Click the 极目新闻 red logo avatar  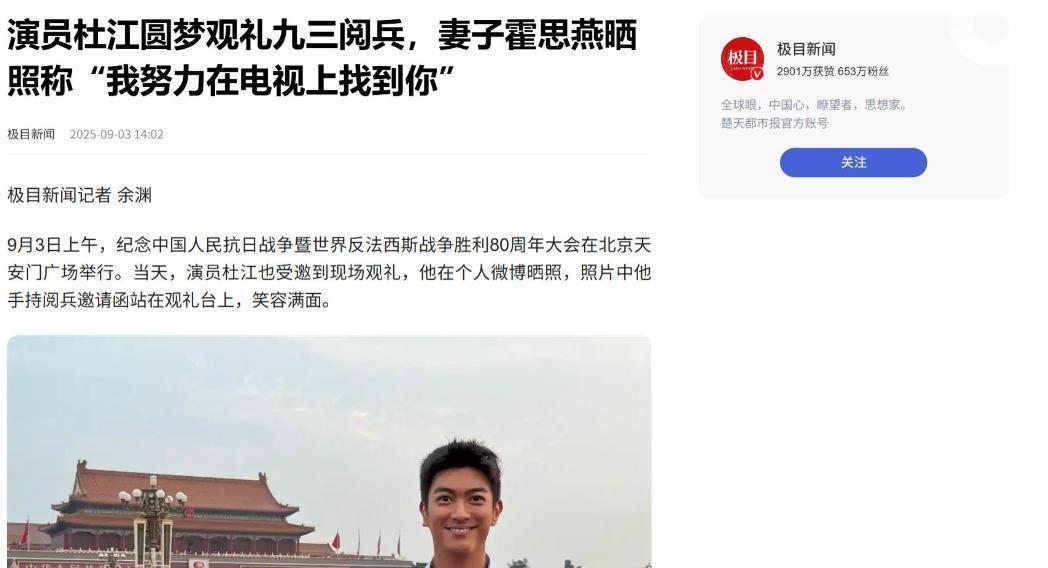tap(742, 59)
